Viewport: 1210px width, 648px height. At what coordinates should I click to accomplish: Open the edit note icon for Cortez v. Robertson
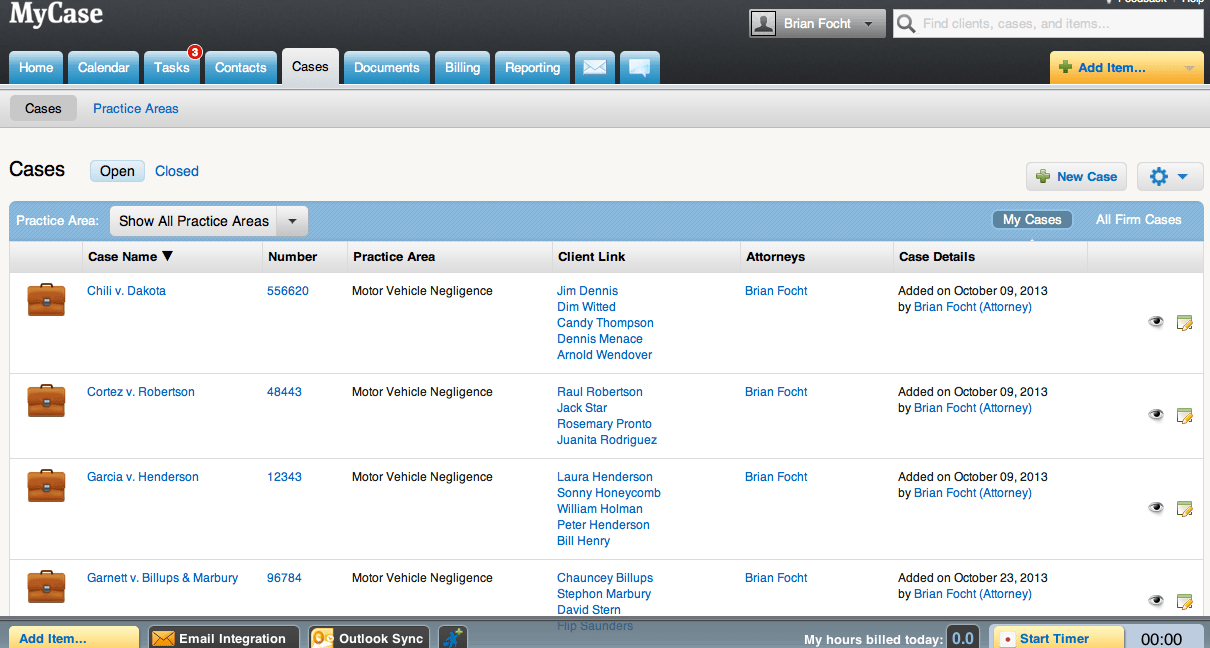tap(1185, 415)
